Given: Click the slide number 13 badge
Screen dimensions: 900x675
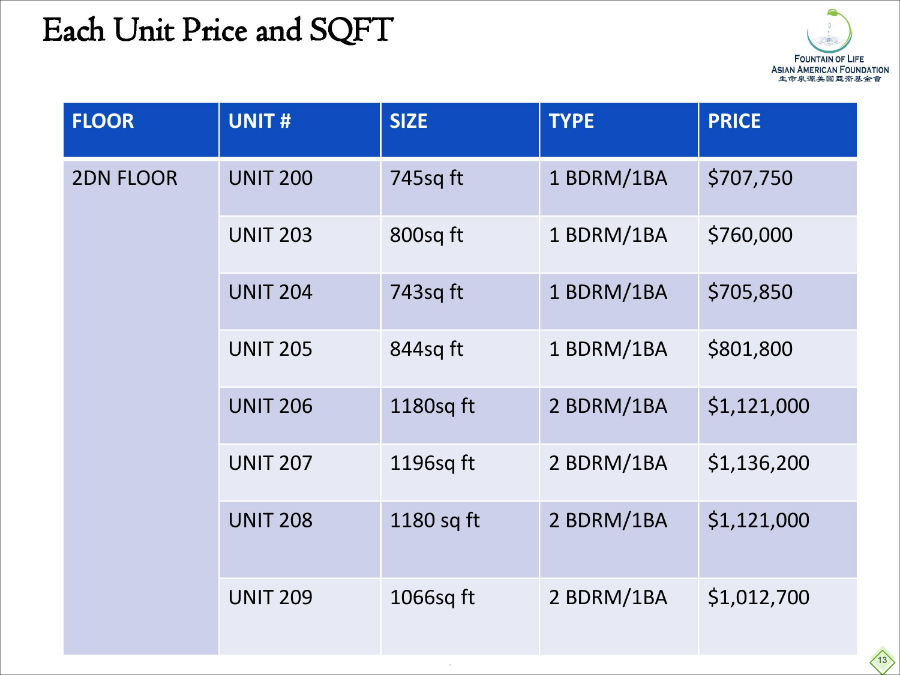Looking at the screenshot, I should coord(881,660).
